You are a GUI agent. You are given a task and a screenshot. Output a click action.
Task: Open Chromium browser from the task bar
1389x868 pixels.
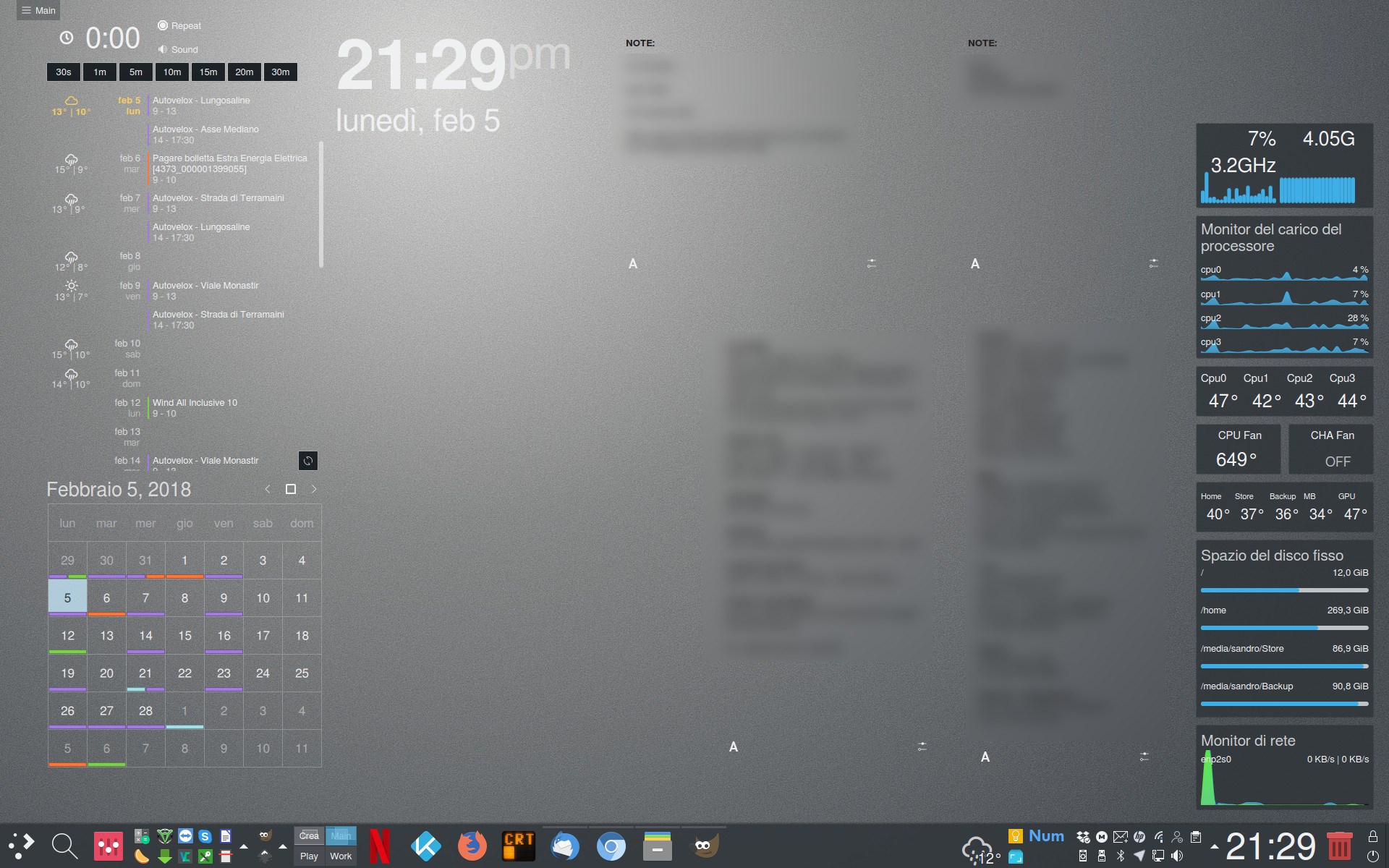[x=611, y=846]
